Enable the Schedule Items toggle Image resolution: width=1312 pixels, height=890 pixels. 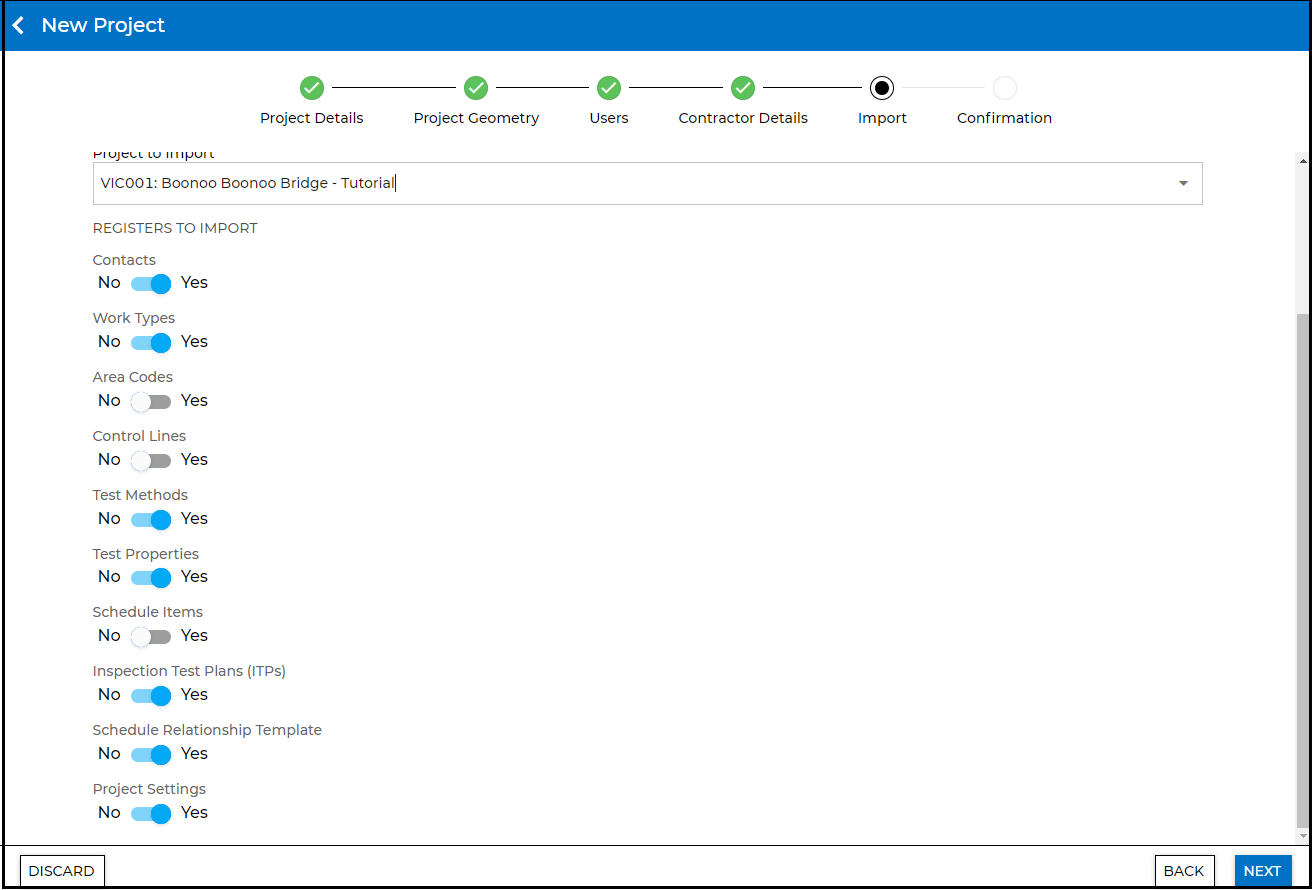click(x=152, y=637)
